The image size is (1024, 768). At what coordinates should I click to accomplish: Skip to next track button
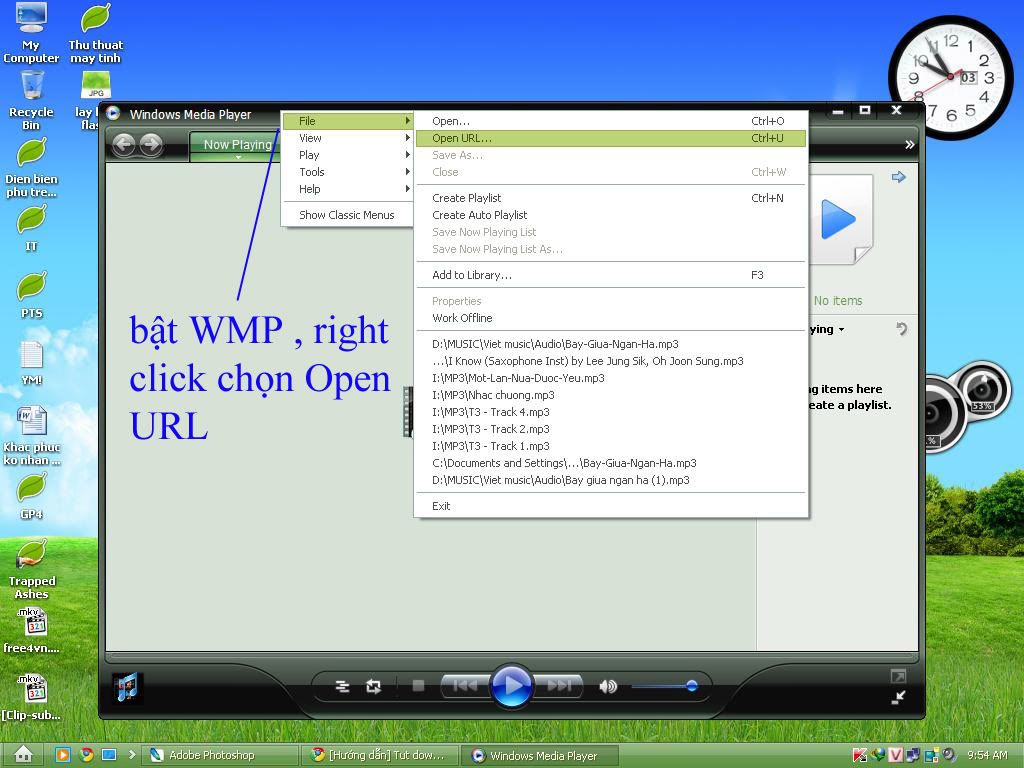tap(559, 686)
